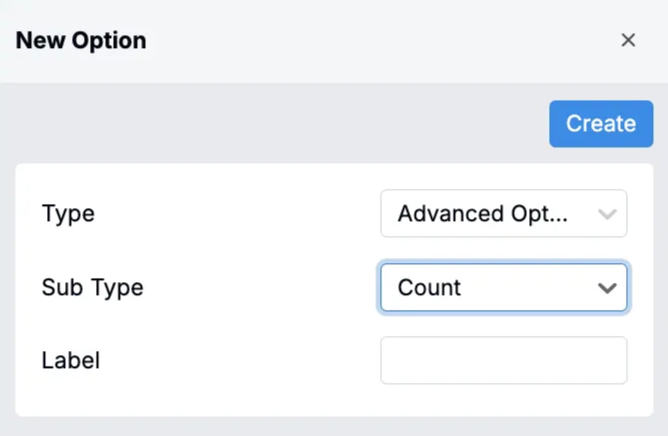The height and width of the screenshot is (436, 668).
Task: Click the 'New Option' dialog title
Action: coord(81,40)
